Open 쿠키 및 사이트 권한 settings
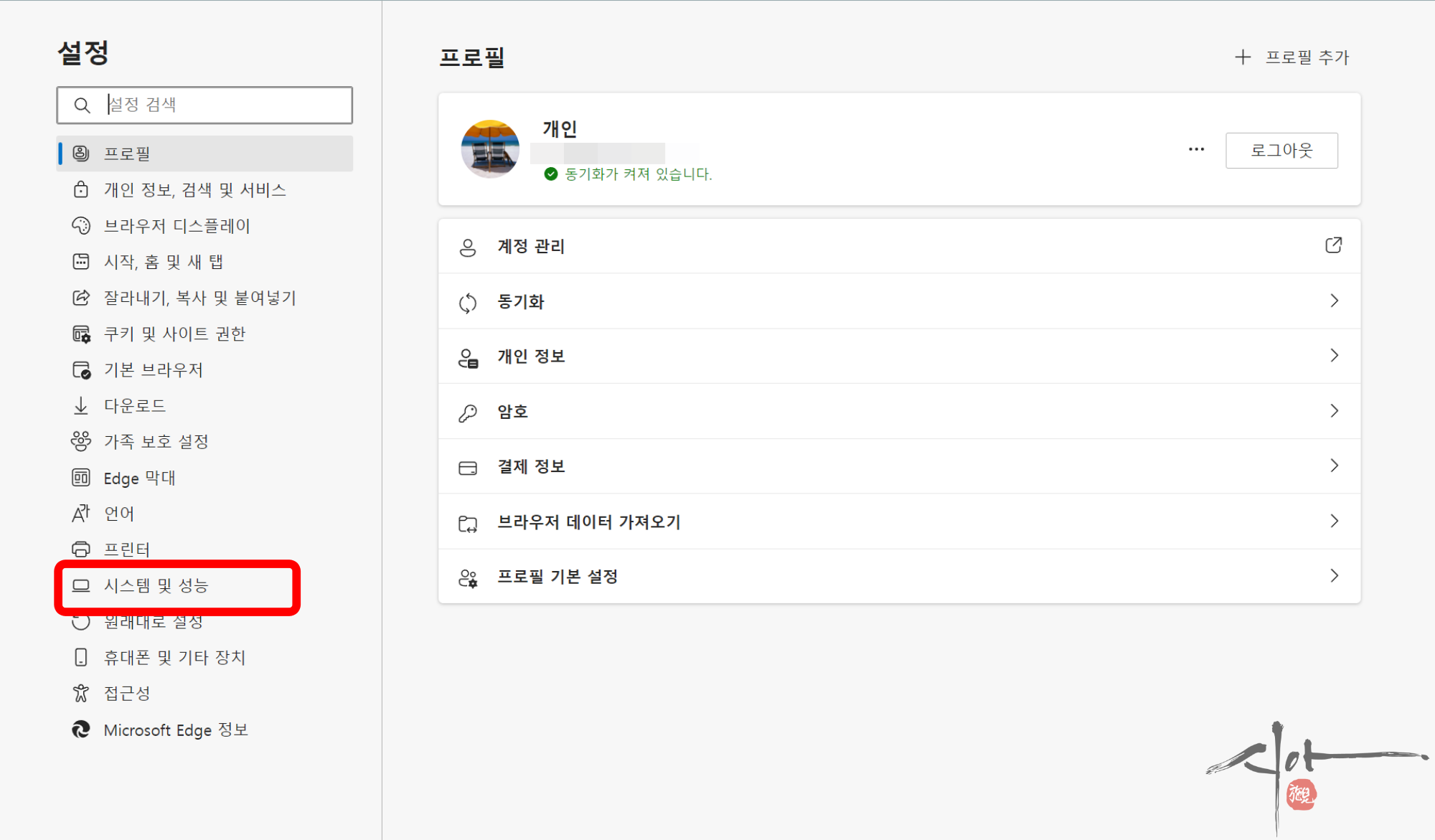 (x=174, y=334)
